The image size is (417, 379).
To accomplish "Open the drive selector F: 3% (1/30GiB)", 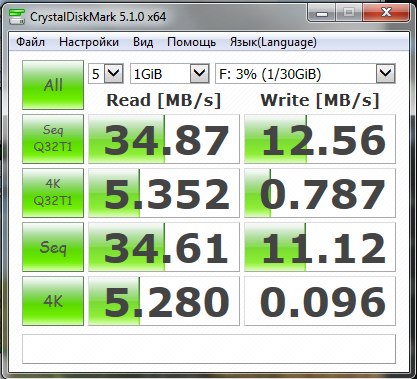I will tap(305, 73).
